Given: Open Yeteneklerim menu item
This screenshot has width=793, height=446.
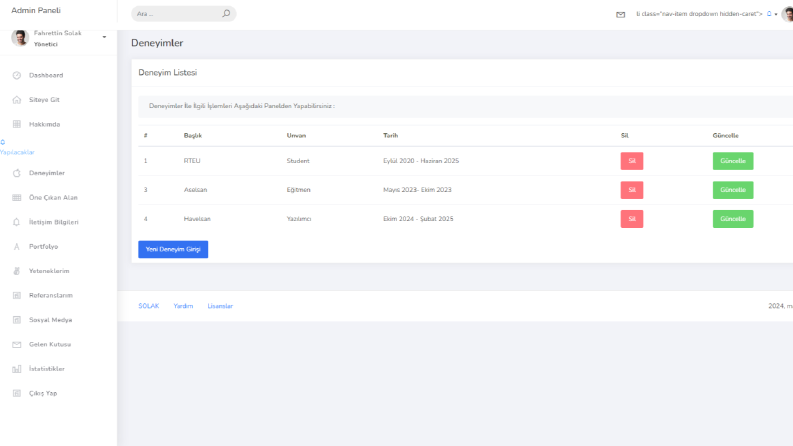Looking at the screenshot, I should click(49, 271).
